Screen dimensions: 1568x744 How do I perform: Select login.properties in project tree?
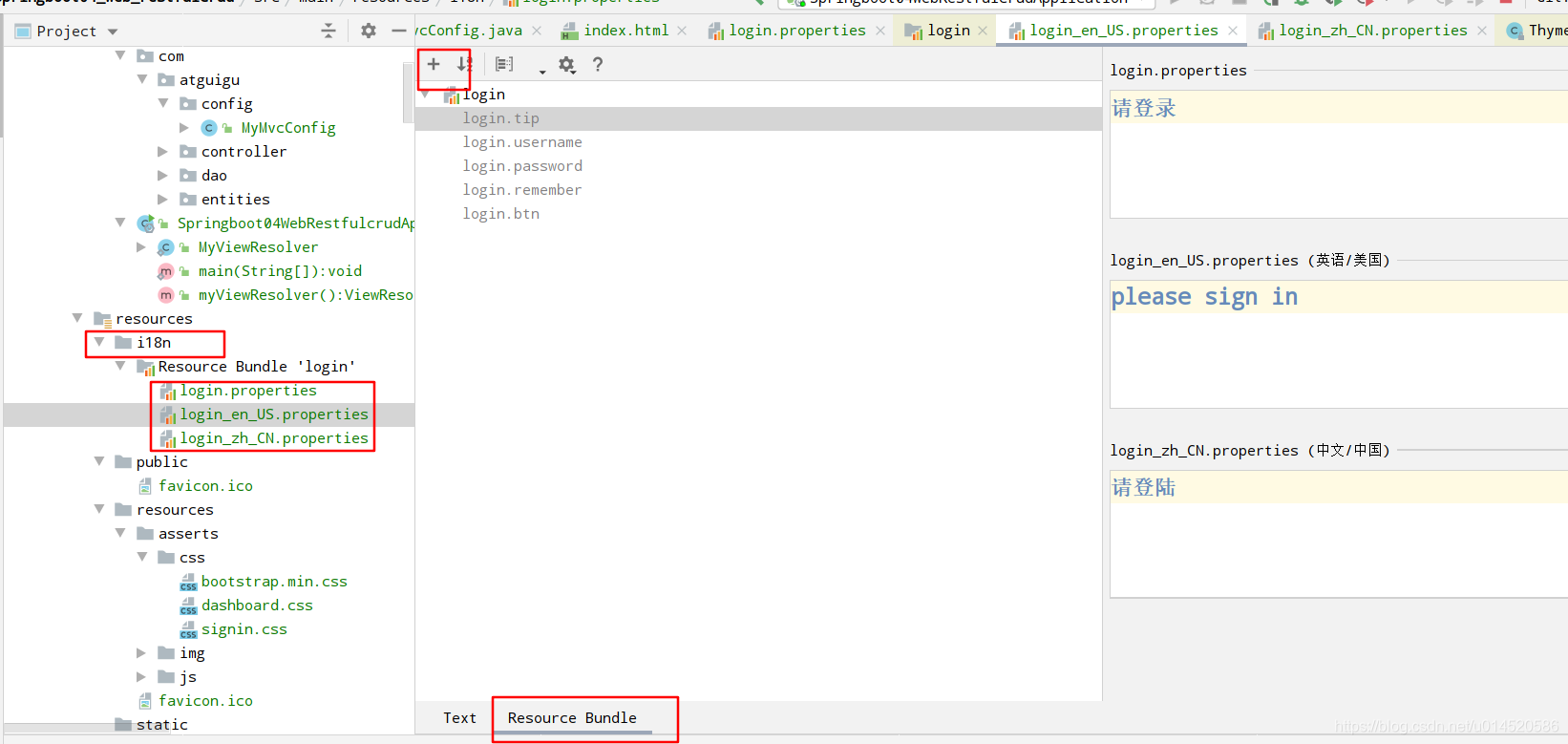[248, 390]
